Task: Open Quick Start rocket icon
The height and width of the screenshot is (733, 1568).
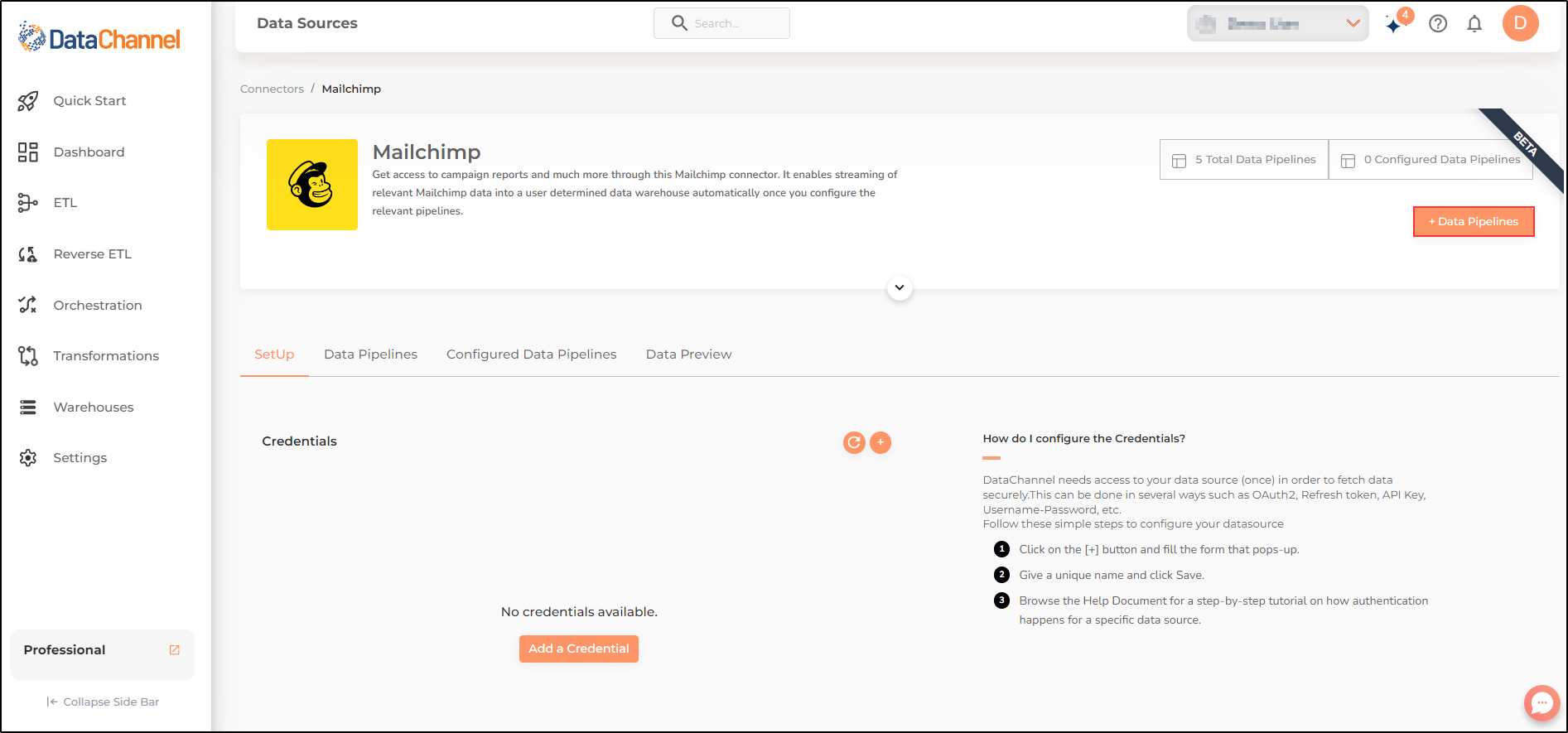Action: point(28,101)
